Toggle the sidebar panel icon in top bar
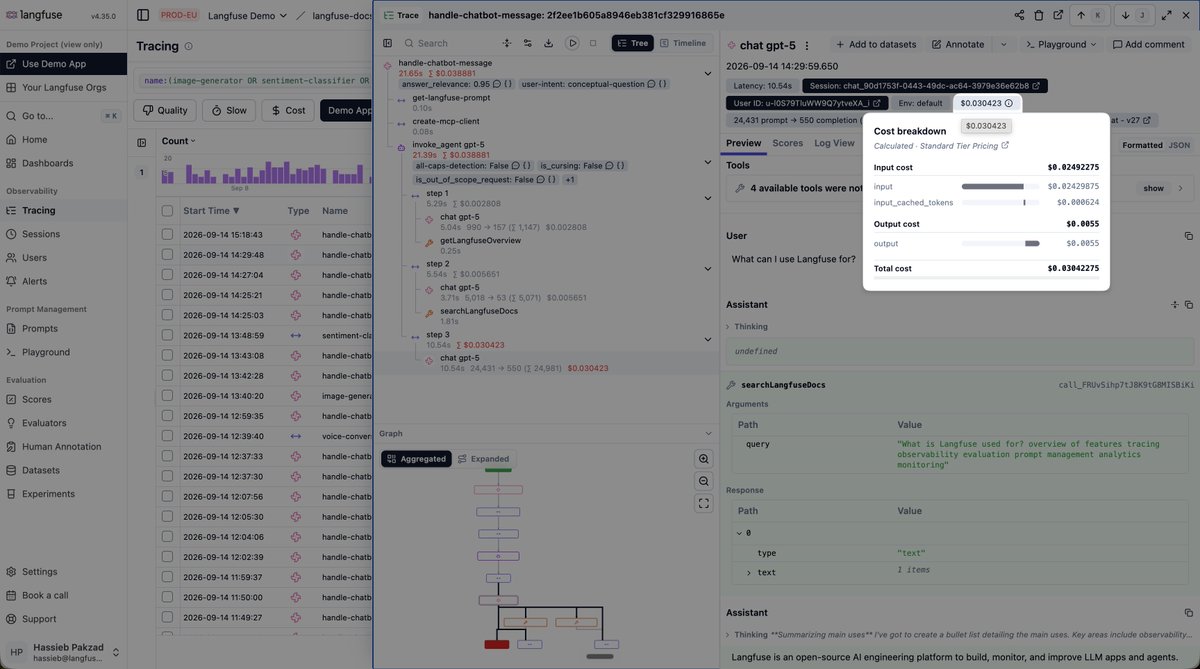This screenshot has width=1200, height=669. pos(143,15)
